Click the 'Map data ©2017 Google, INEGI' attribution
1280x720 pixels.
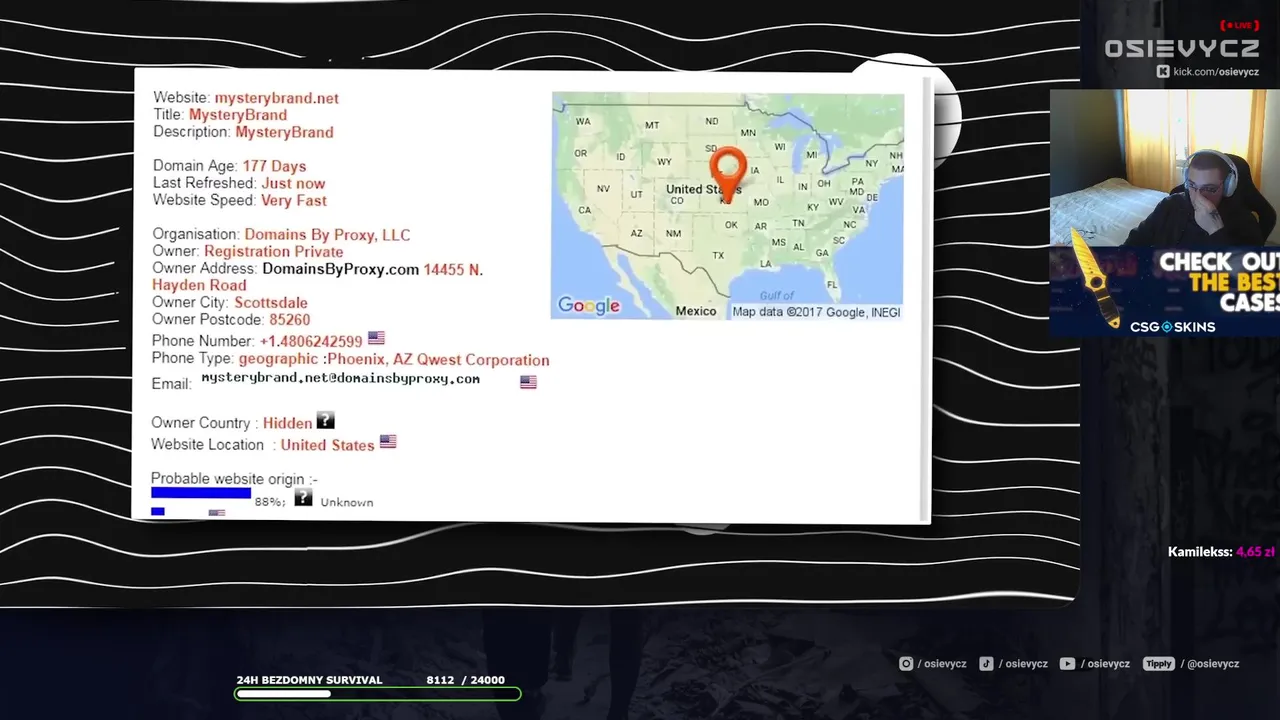click(816, 312)
